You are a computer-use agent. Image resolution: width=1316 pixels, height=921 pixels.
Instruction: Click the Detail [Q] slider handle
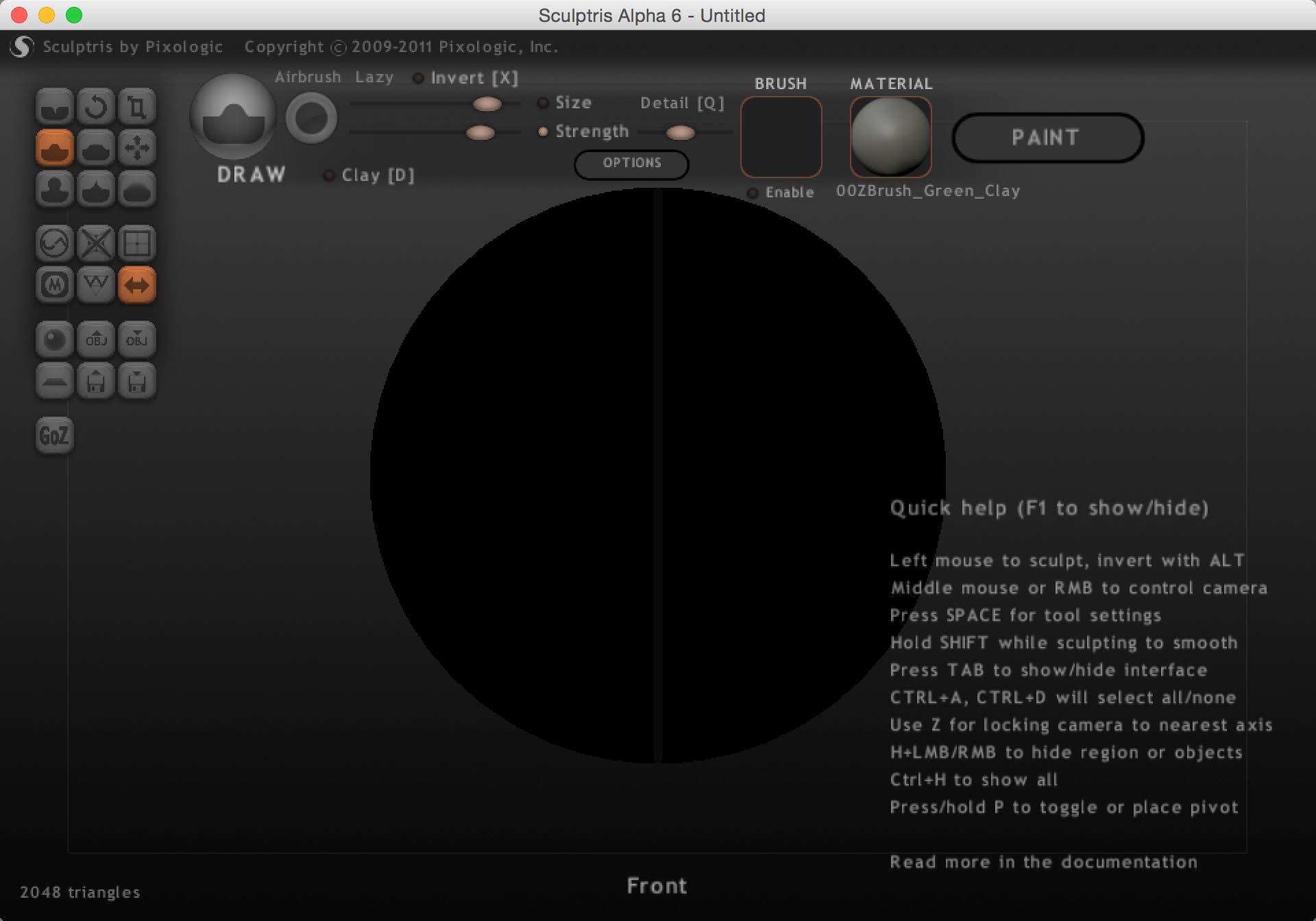[680, 132]
